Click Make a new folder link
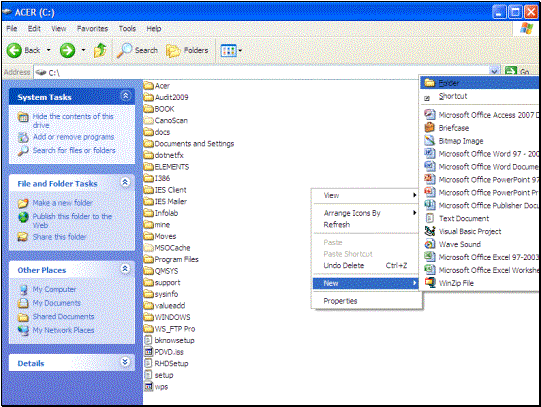This screenshot has height=407, width=541. pyautogui.click(x=62, y=203)
